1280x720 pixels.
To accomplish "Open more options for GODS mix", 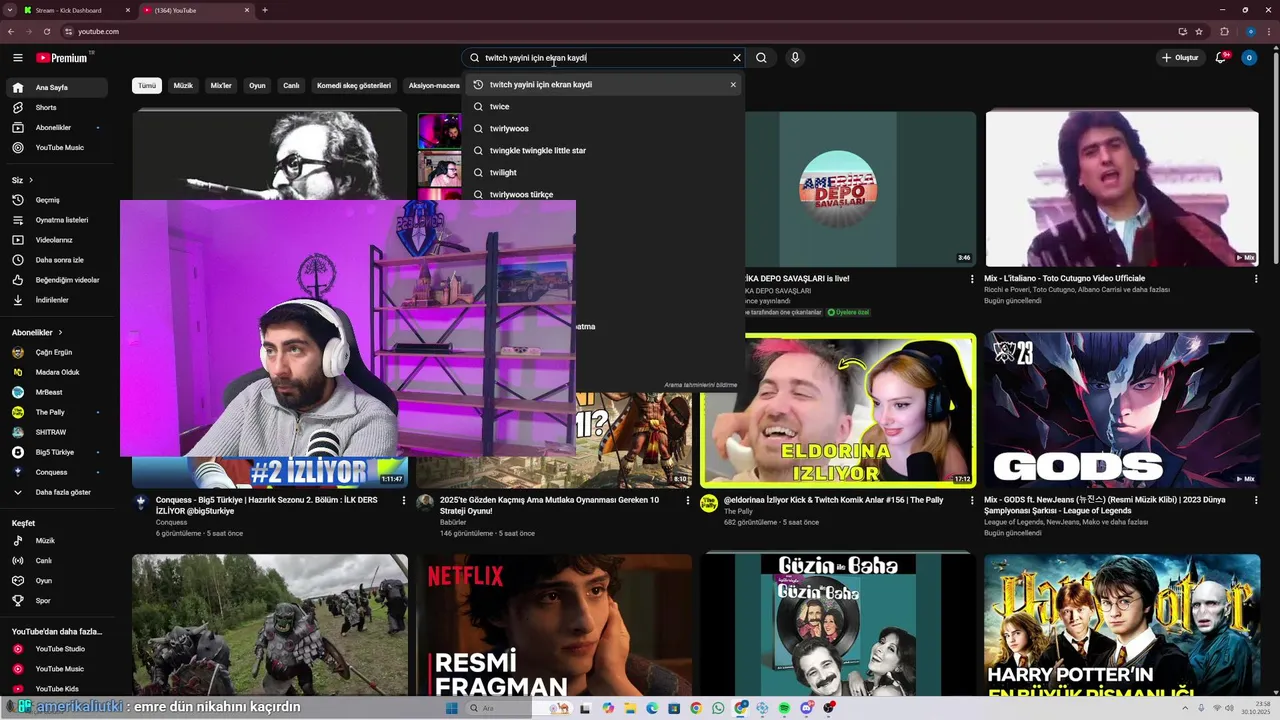I will [x=1256, y=500].
